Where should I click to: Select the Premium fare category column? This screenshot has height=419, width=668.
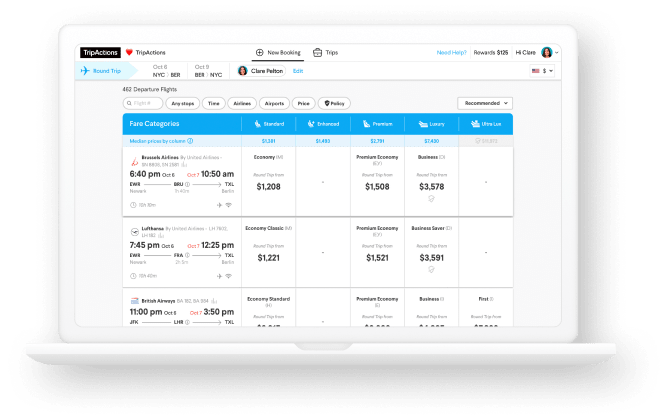click(x=377, y=124)
